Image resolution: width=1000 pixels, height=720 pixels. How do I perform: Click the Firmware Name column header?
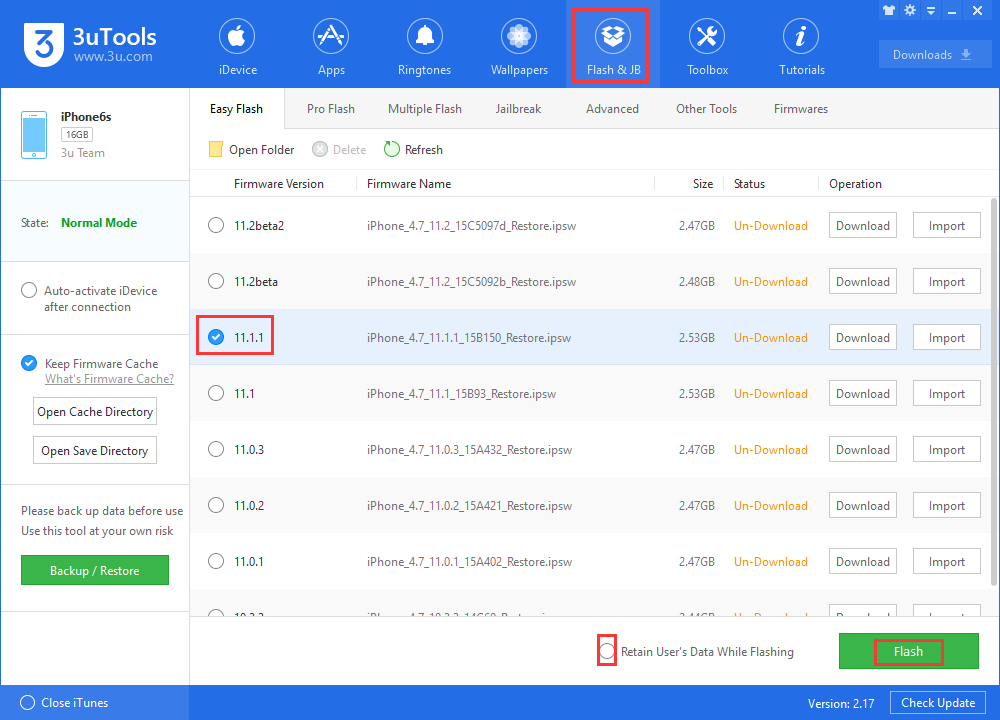coord(409,184)
